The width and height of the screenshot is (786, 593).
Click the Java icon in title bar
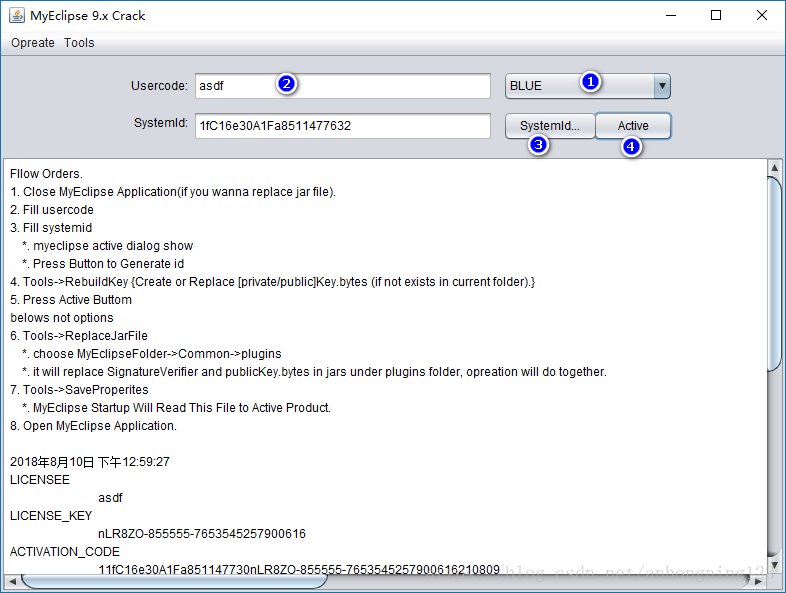(x=17, y=16)
